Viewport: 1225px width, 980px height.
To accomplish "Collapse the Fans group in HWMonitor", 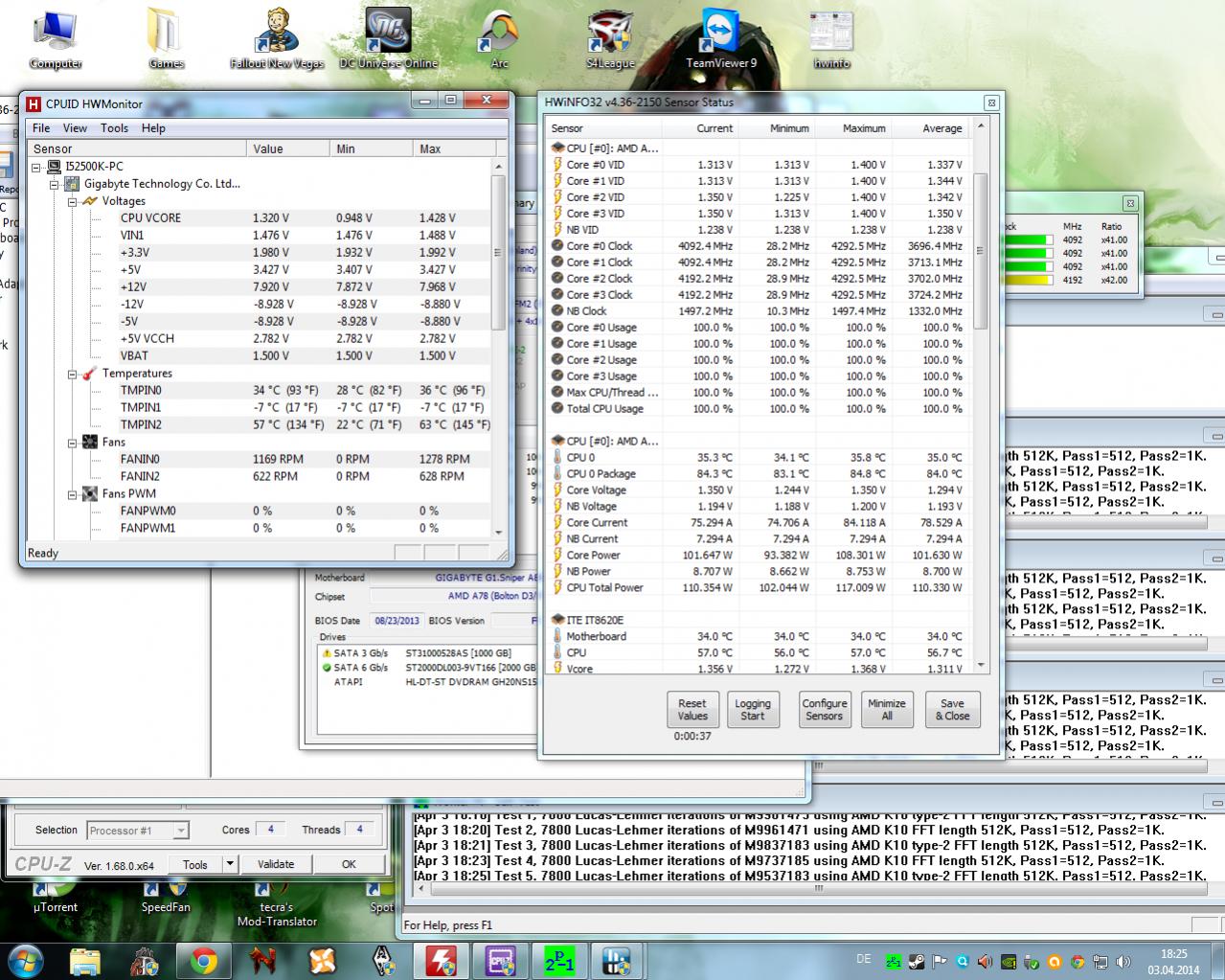I will [x=72, y=443].
